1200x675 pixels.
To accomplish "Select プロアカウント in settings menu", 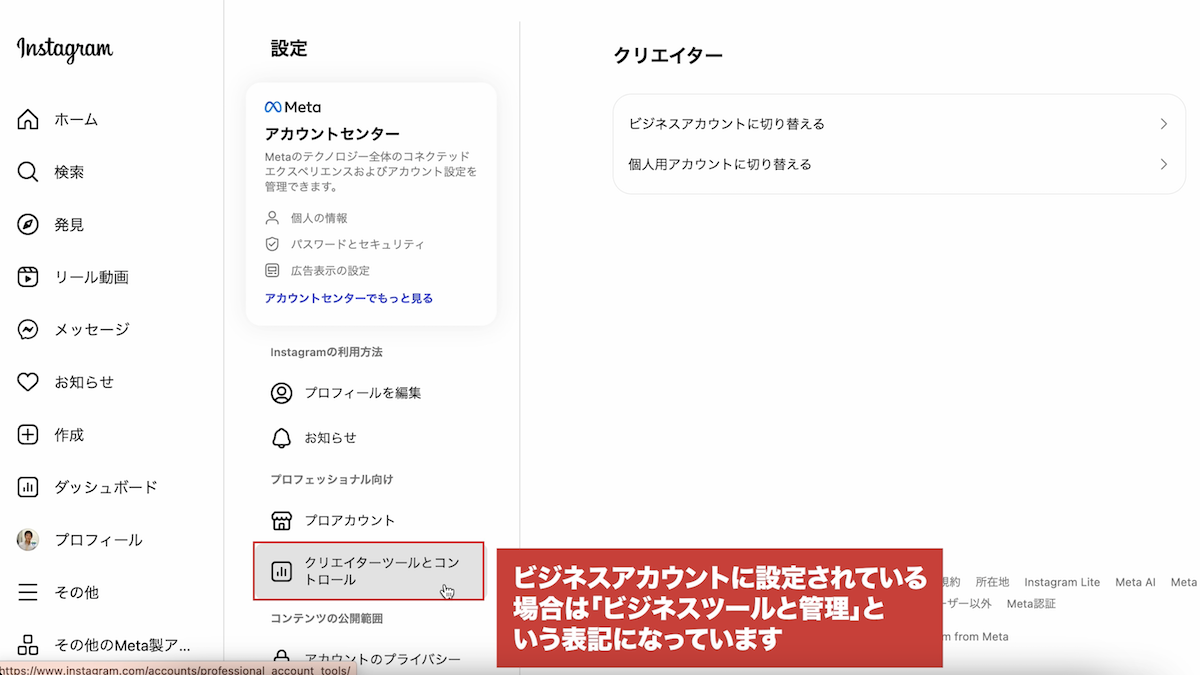I will tap(349, 520).
